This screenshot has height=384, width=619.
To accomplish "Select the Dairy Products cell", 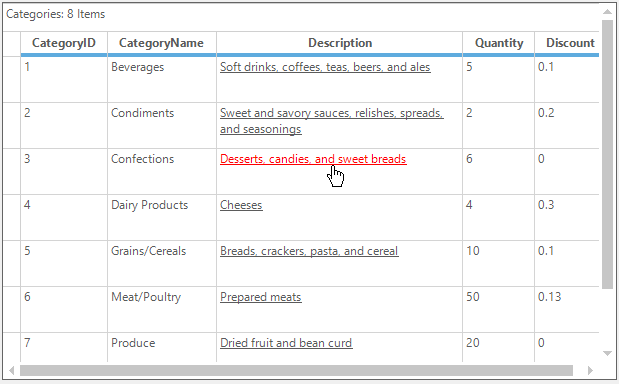I will click(162, 218).
